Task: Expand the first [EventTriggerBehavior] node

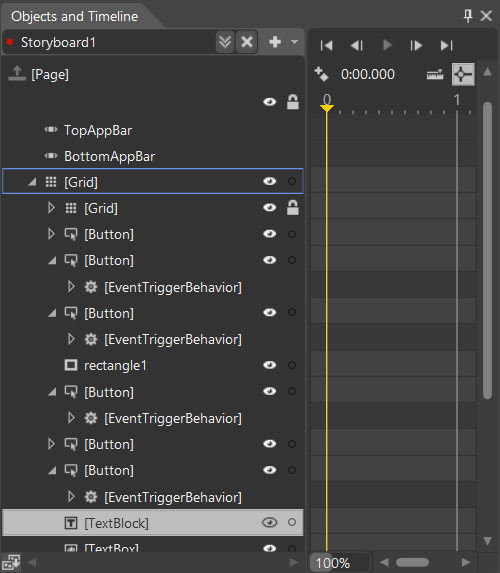Action: tap(71, 287)
